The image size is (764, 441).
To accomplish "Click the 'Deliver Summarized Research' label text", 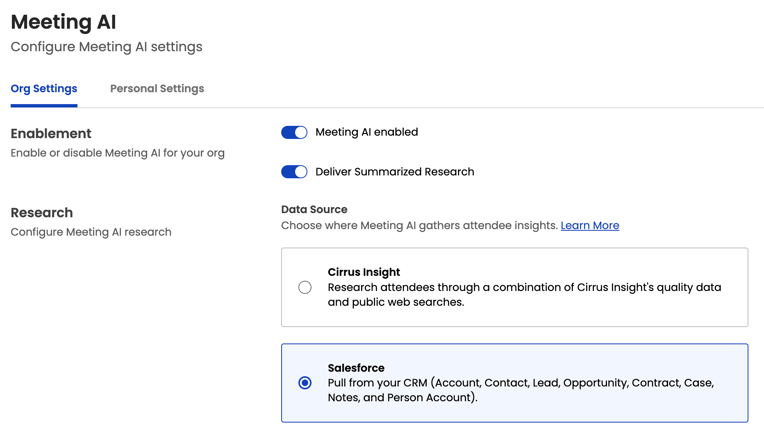I will pyautogui.click(x=394, y=172).
